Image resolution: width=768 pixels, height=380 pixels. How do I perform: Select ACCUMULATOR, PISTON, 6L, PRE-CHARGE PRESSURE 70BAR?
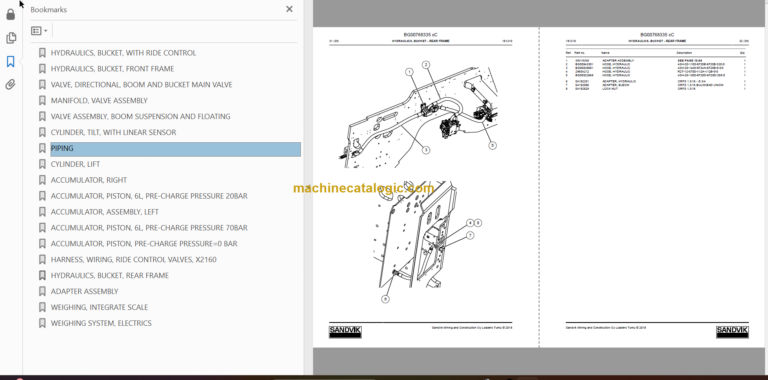pos(149,228)
